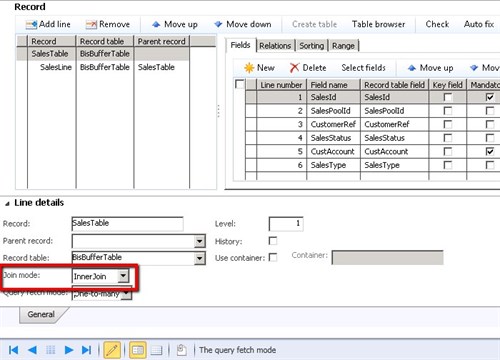The width and height of the screenshot is (500, 360).
Task: Click the New field star icon
Action: [249, 68]
